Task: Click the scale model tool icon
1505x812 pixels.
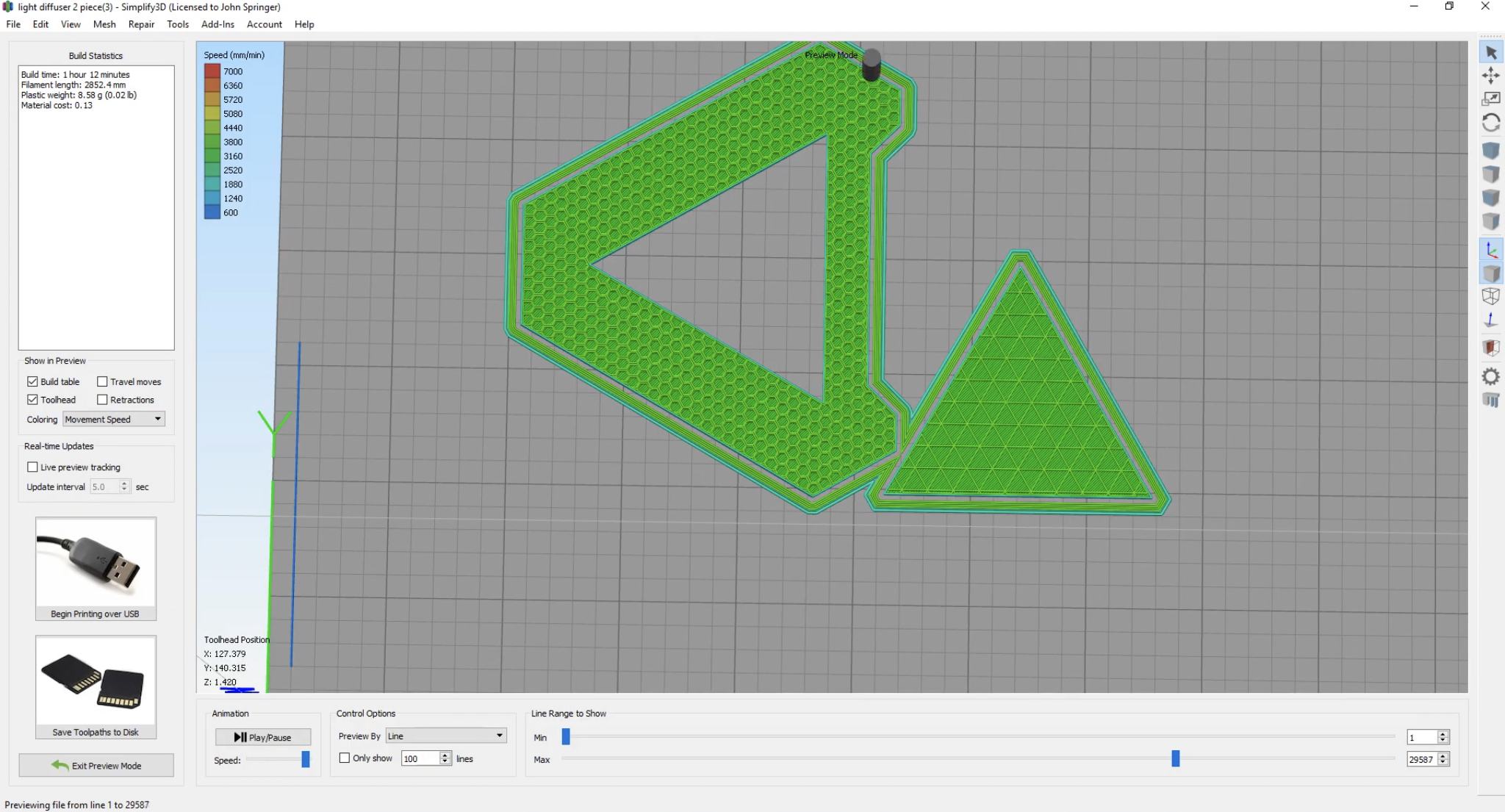Action: 1491,99
